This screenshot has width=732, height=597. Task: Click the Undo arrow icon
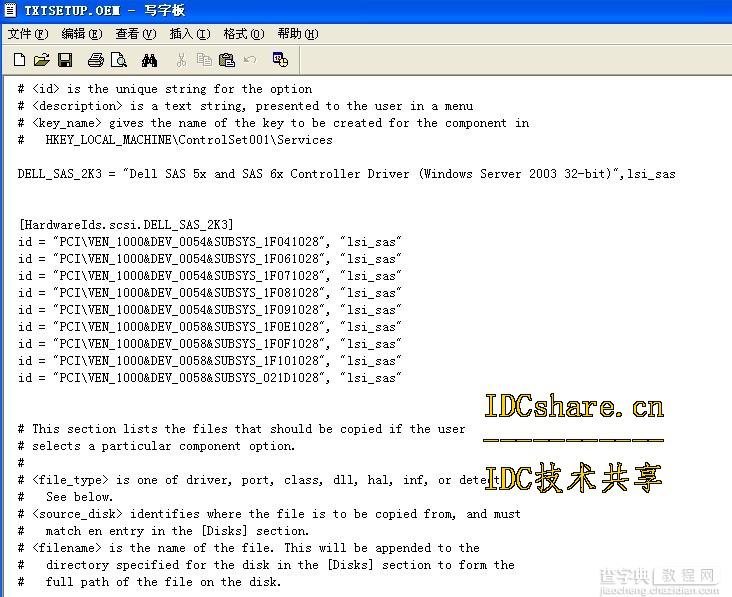click(250, 60)
